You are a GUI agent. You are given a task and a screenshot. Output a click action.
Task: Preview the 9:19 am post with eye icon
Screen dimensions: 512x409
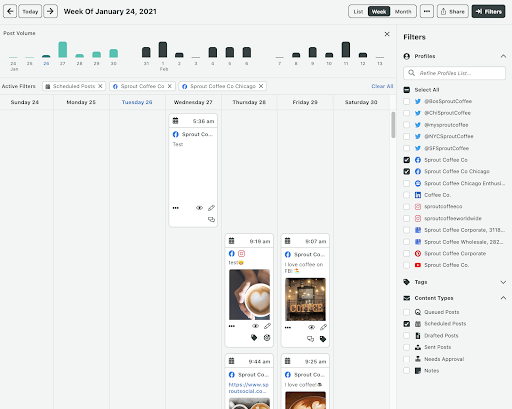[255, 326]
